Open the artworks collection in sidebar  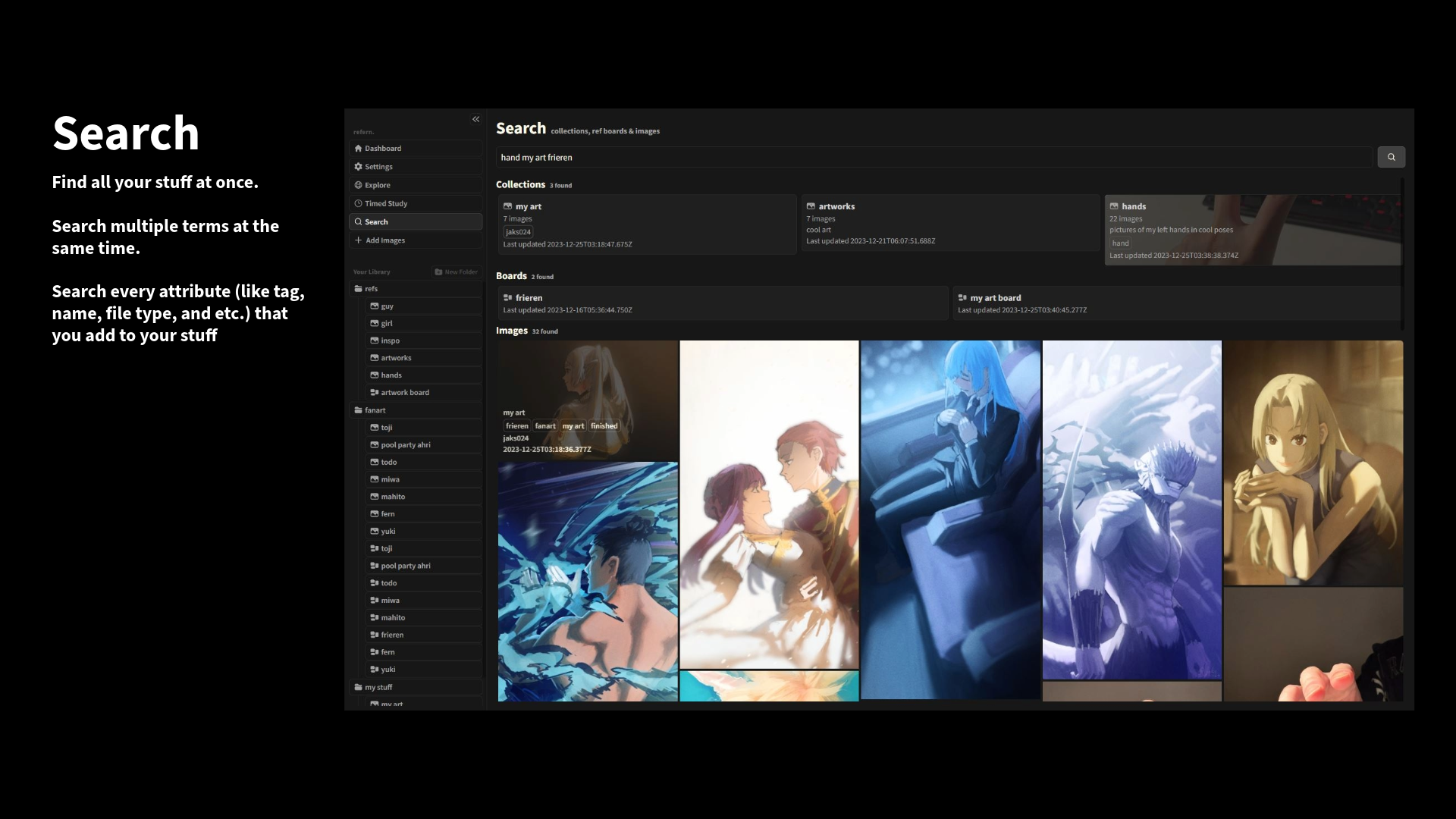pyautogui.click(x=425, y=358)
